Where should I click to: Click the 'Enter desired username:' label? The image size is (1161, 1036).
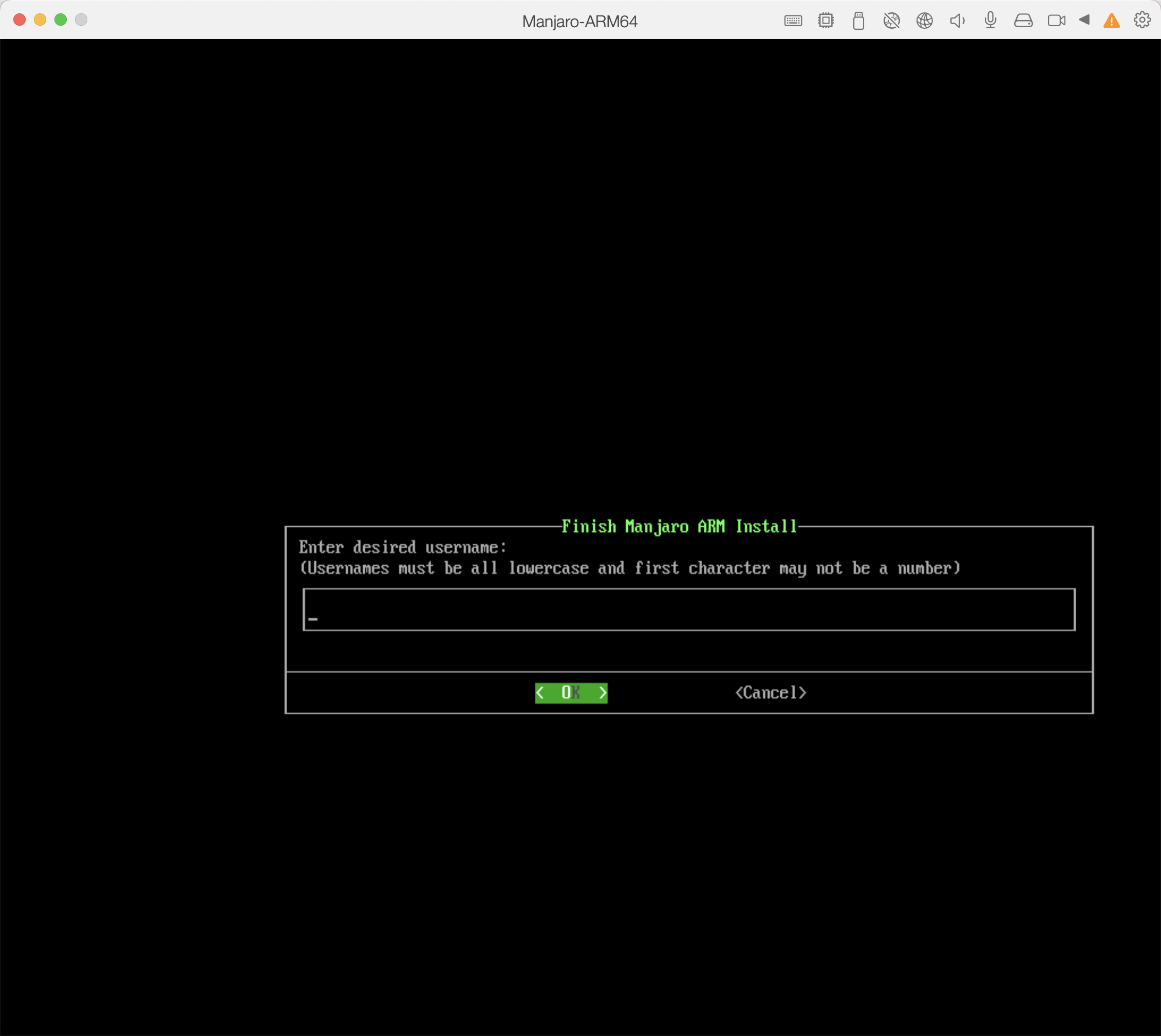click(x=402, y=548)
